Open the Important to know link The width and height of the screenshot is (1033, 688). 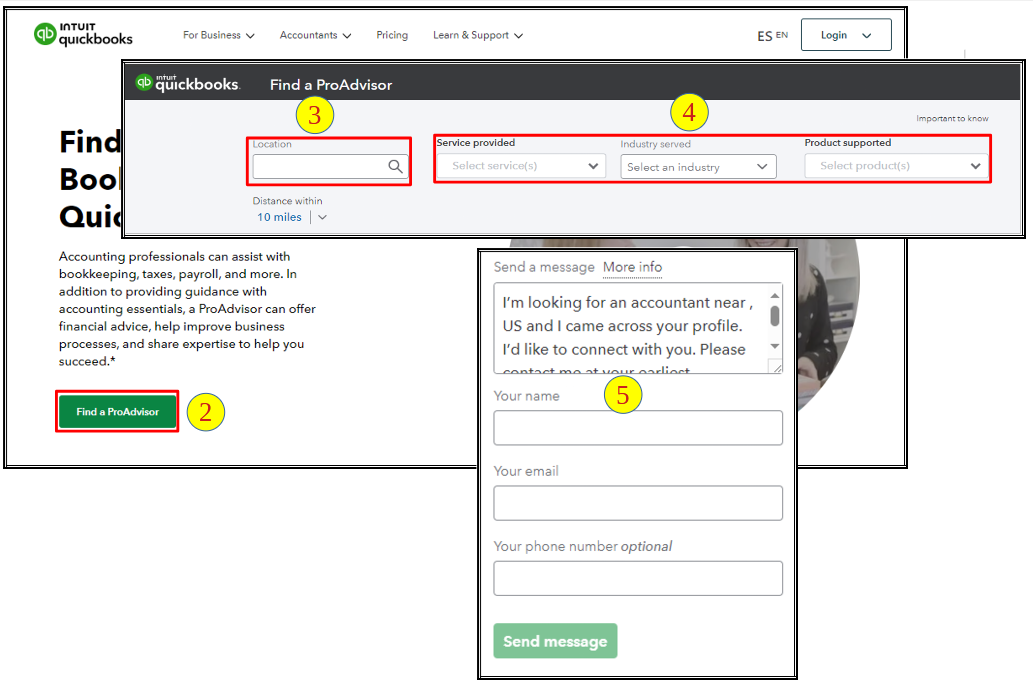coord(952,119)
